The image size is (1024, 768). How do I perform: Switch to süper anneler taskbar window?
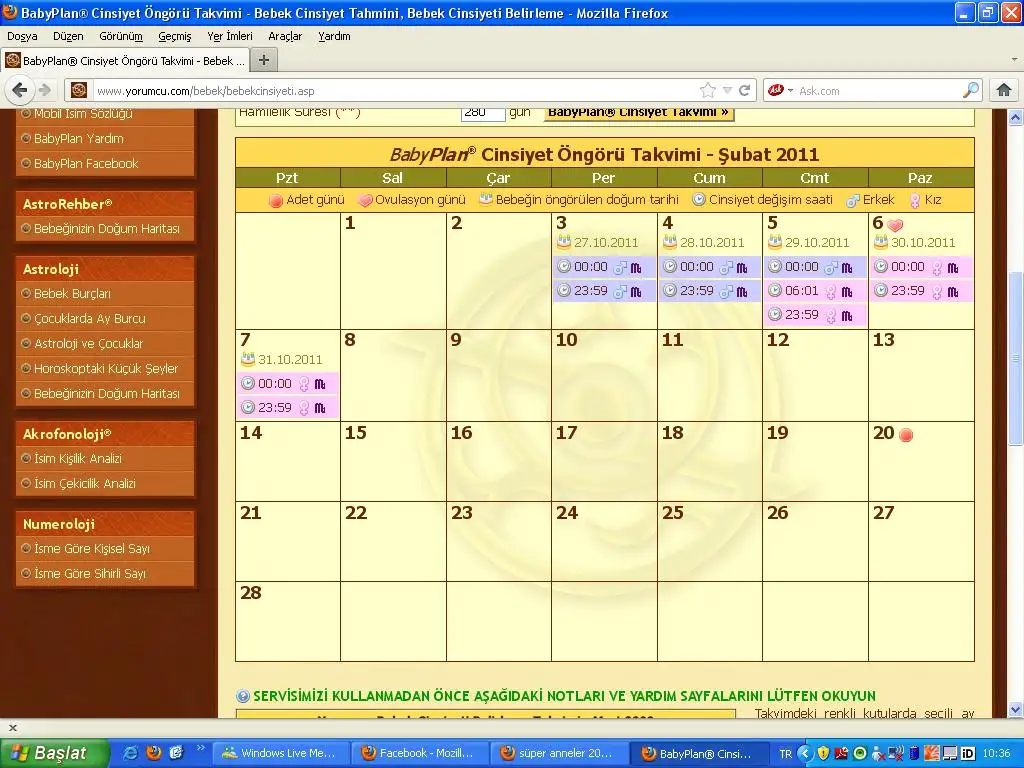[558, 753]
